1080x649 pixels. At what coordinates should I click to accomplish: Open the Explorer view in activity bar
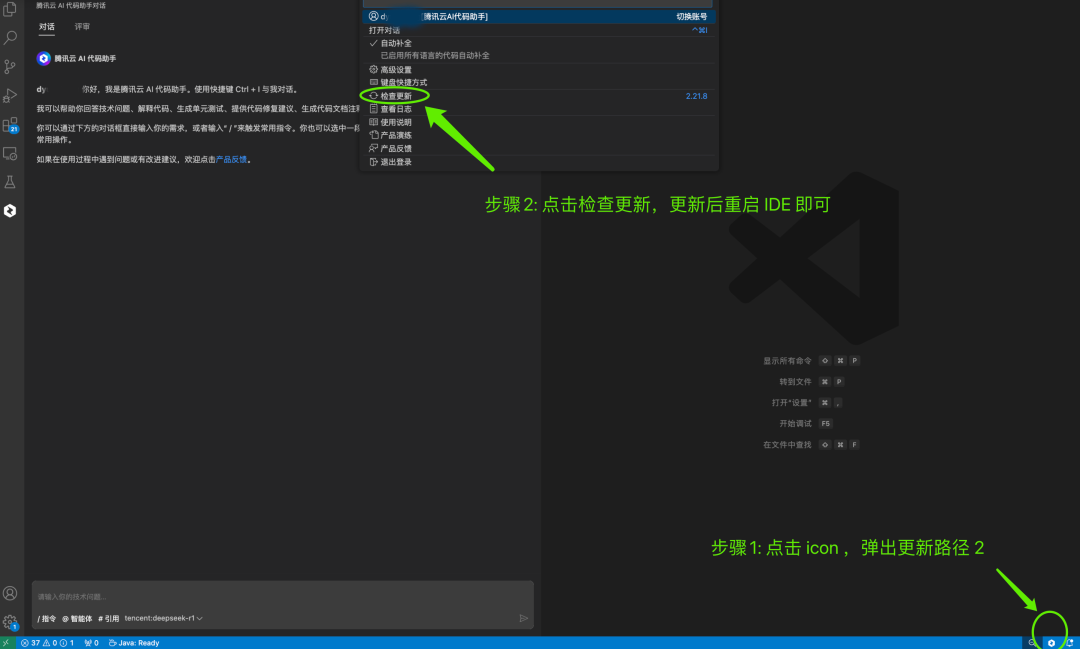point(10,8)
